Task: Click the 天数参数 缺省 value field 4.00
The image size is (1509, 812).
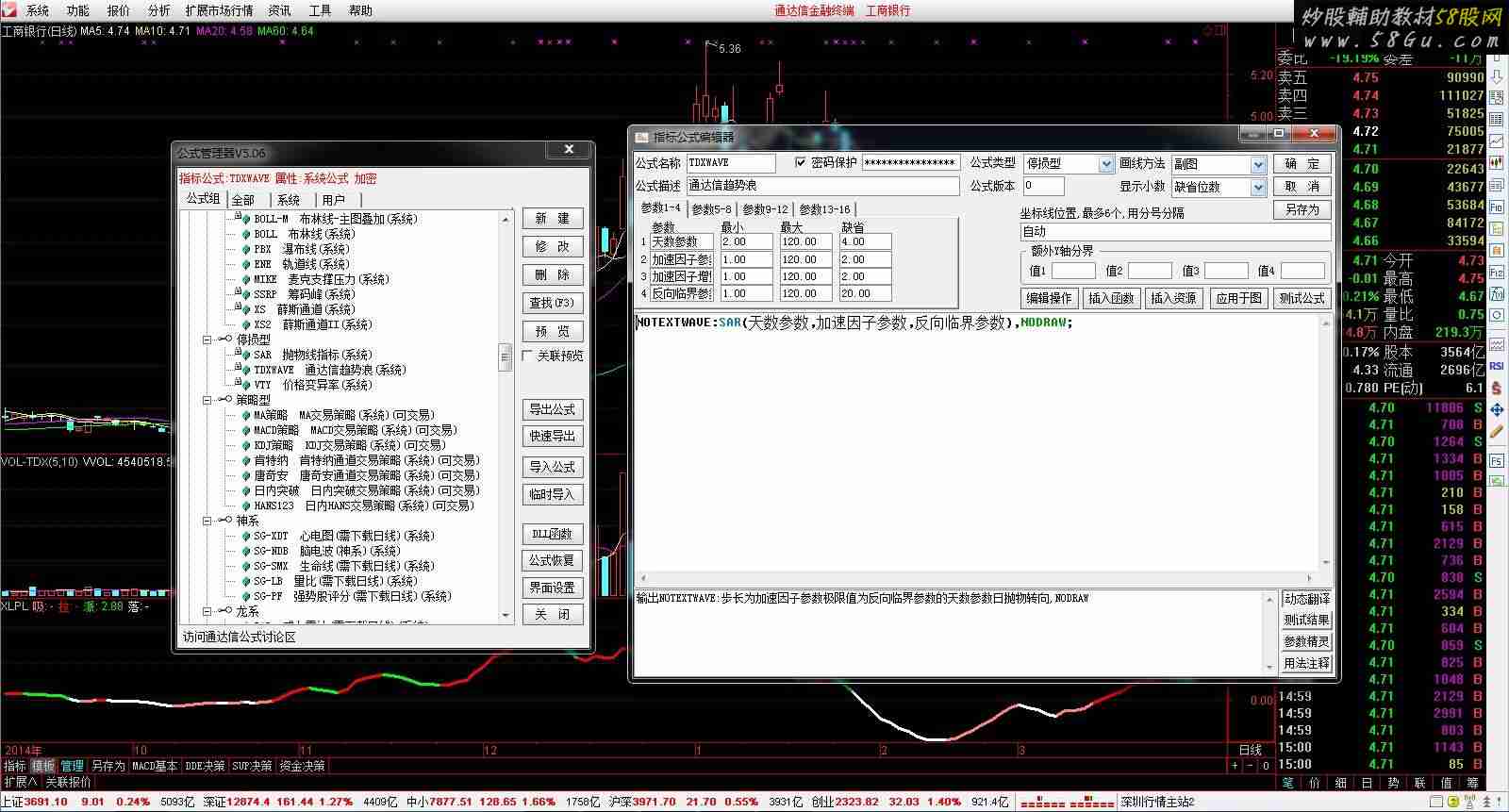Action: click(866, 241)
